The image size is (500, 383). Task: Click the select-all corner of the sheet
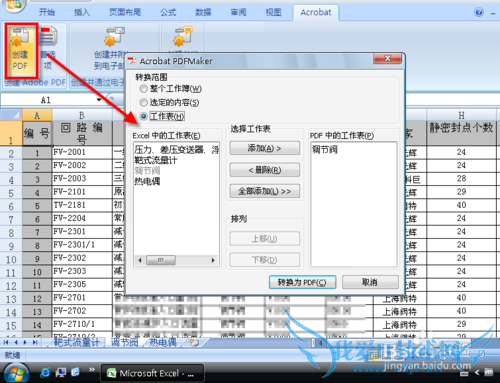pyautogui.click(x=11, y=115)
